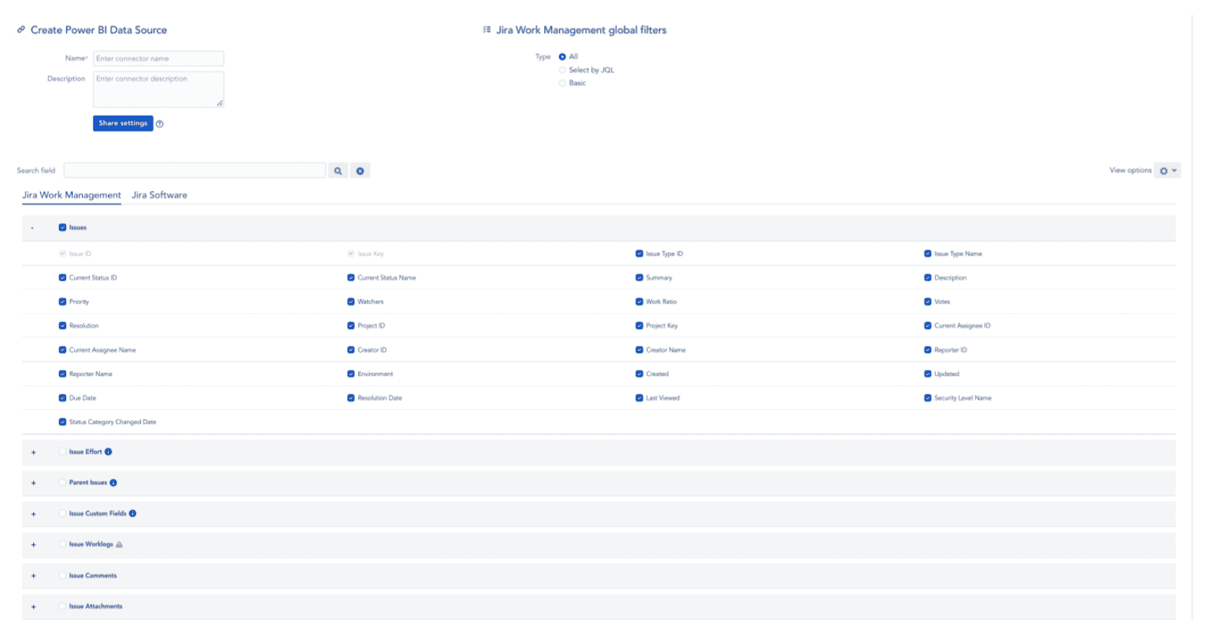This screenshot has width=1206, height=631.
Task: Click the info icon next to Parent Issues
Action: click(x=114, y=483)
